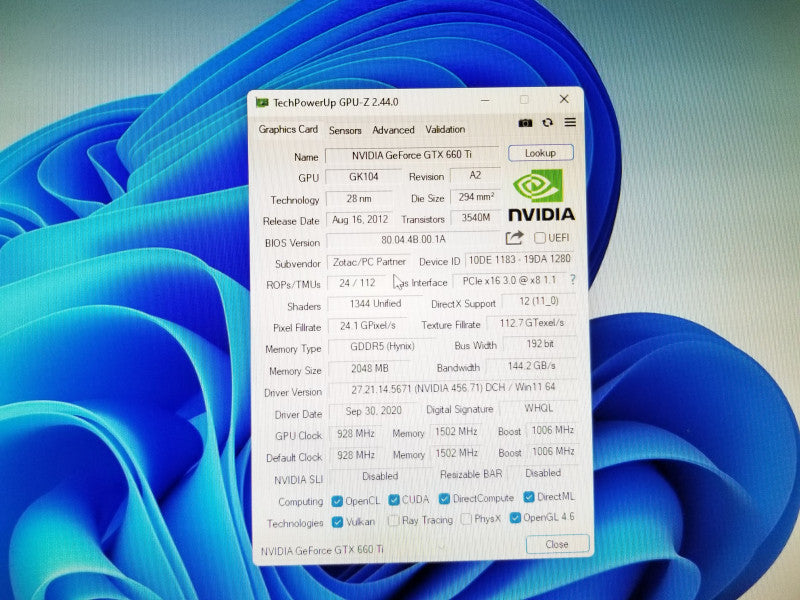The height and width of the screenshot is (600, 800).
Task: Click the Device ID field 10DE 1183
Action: (x=519, y=259)
